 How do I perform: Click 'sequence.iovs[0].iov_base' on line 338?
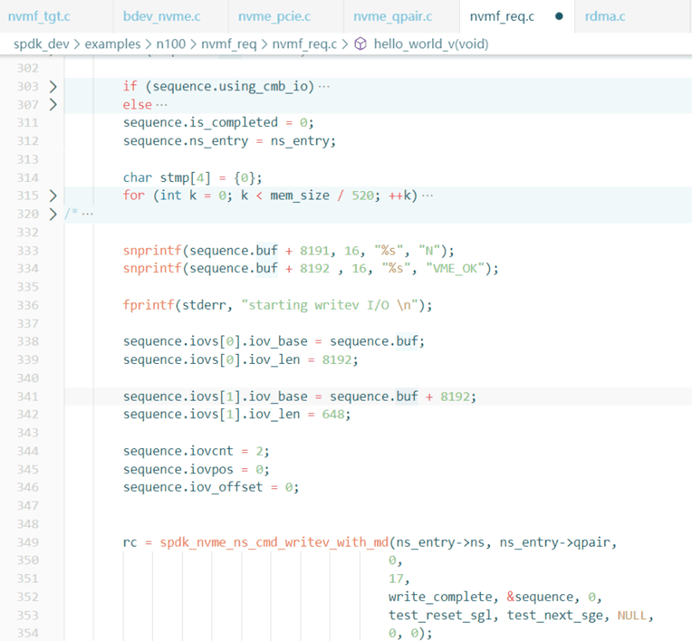(x=215, y=341)
